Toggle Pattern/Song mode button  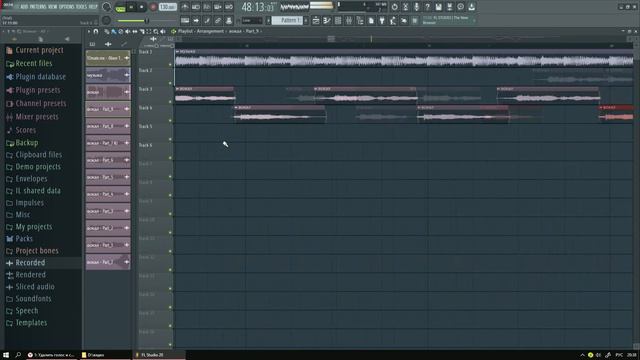click(x=120, y=7)
